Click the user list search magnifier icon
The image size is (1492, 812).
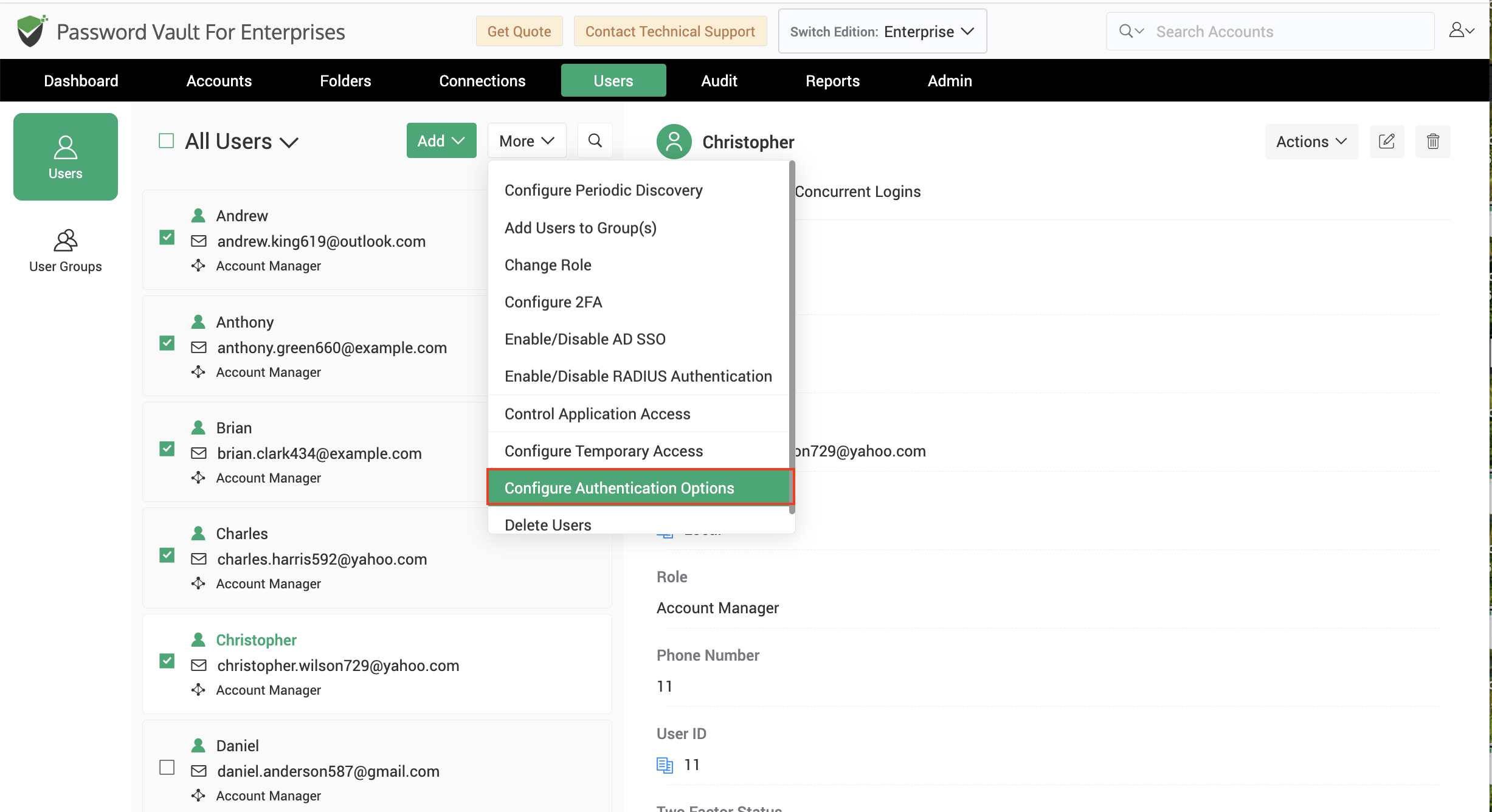tap(595, 141)
